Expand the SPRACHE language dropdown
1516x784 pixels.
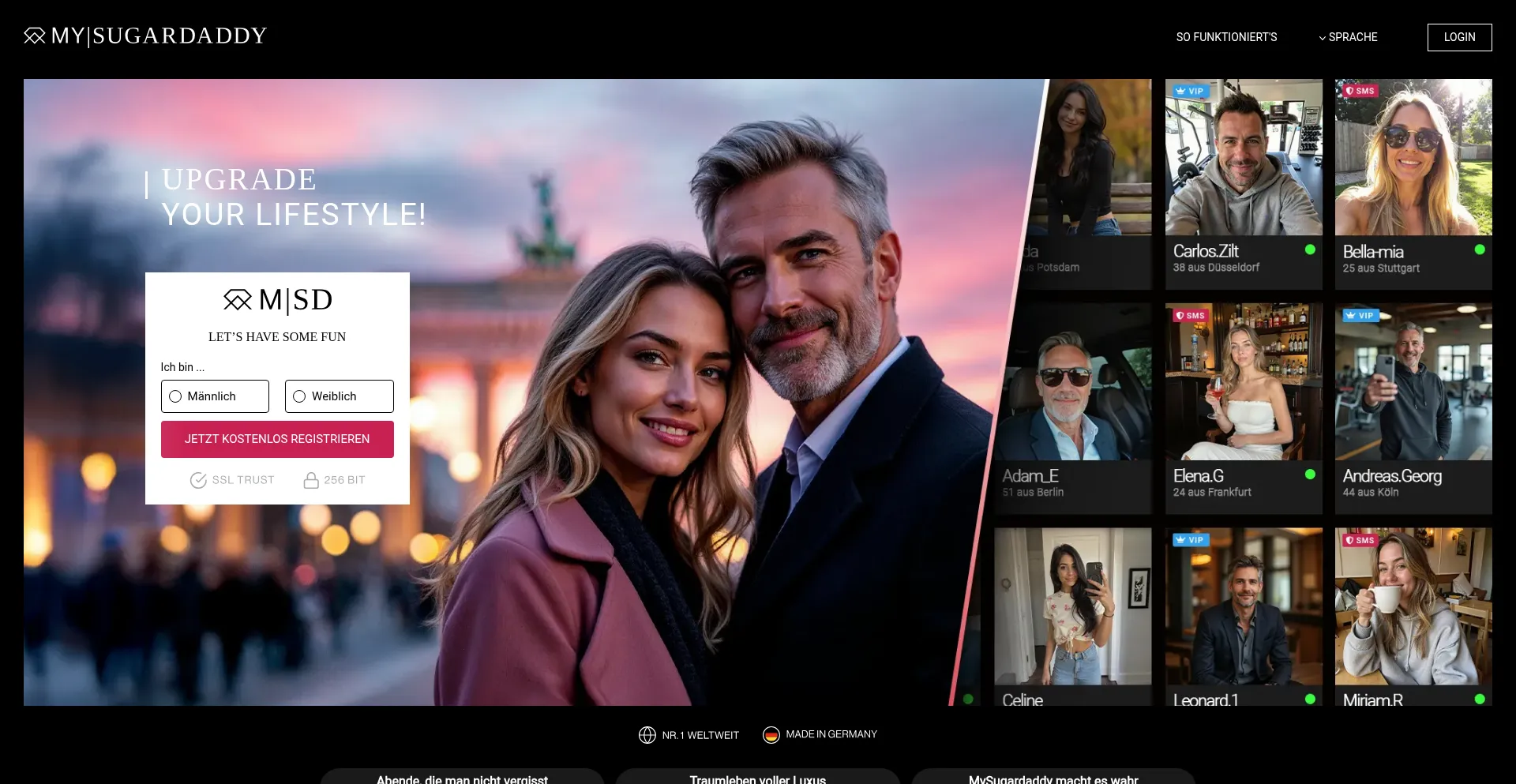1348,37
